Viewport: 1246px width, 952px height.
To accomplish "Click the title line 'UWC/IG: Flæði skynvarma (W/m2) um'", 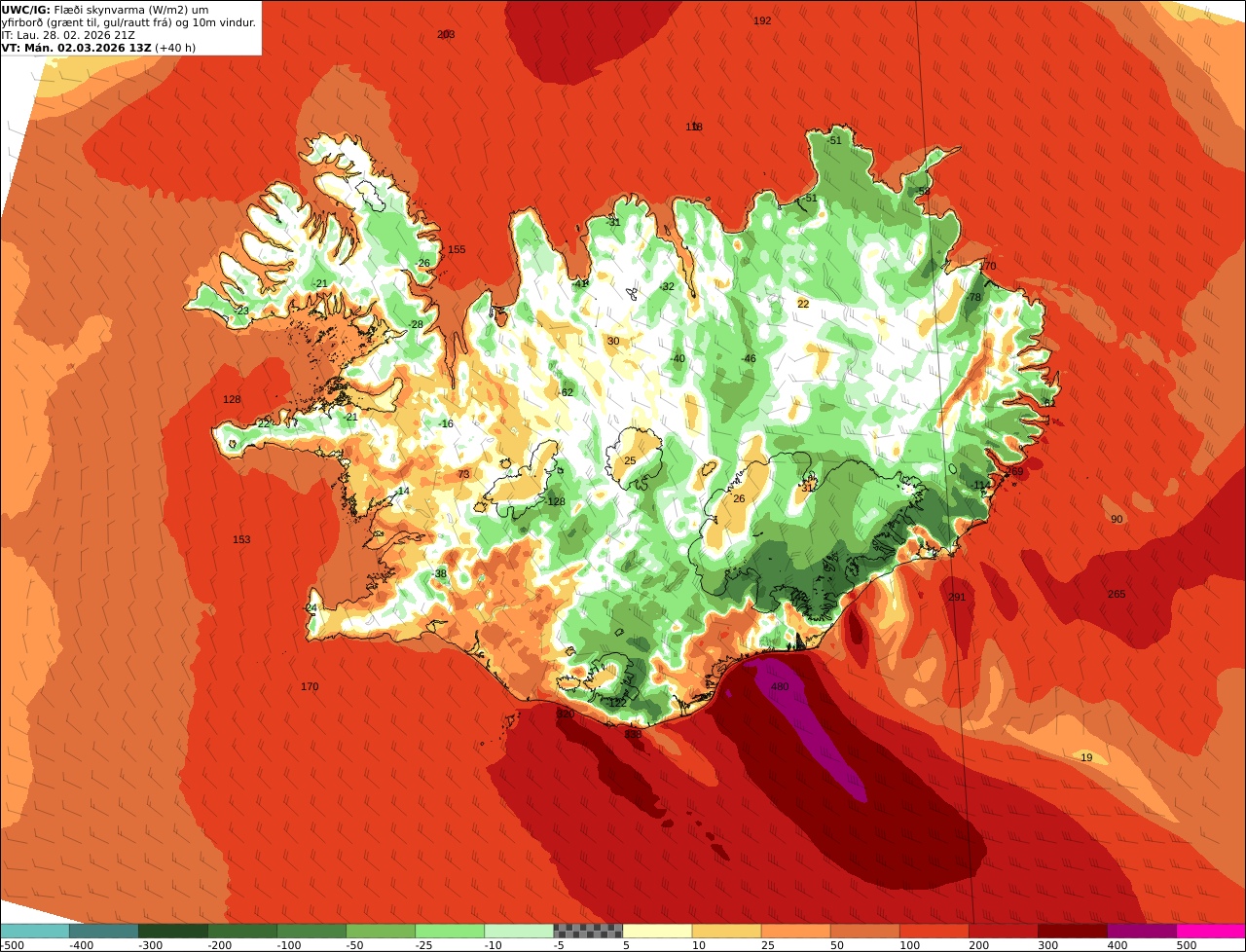I will click(x=105, y=10).
